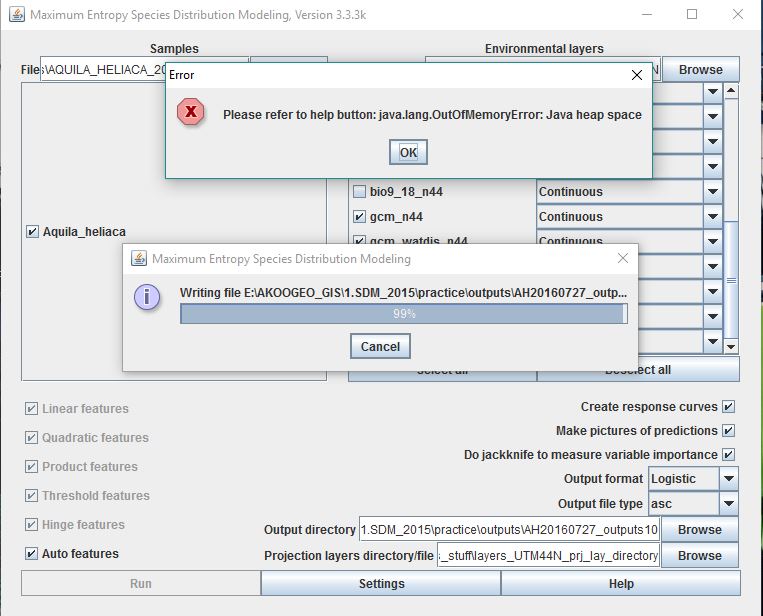Open Output format Logistic dropdown
The width and height of the screenshot is (763, 616).
tap(728, 479)
